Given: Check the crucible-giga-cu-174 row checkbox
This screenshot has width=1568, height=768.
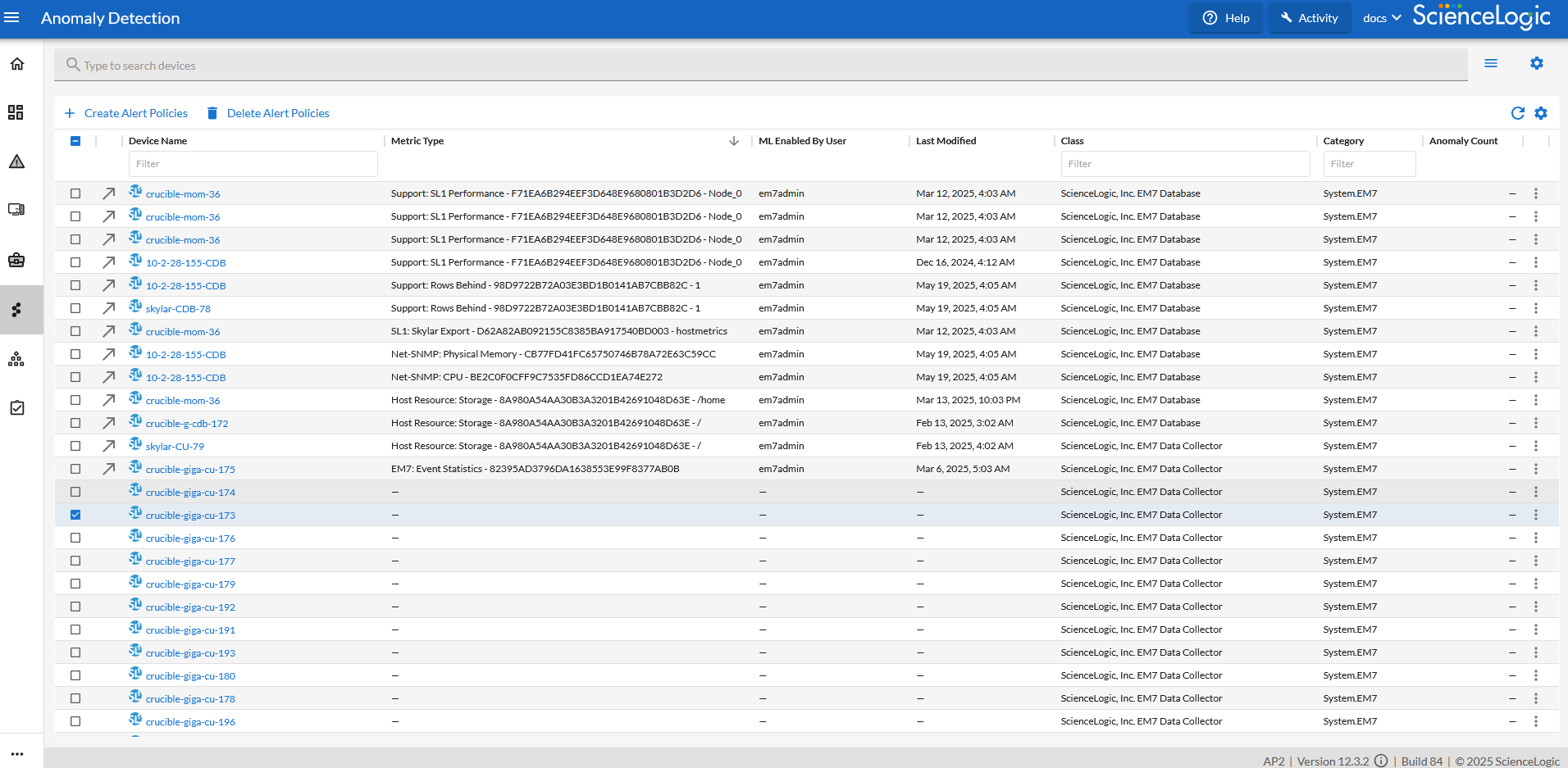Looking at the screenshot, I should [x=75, y=492].
